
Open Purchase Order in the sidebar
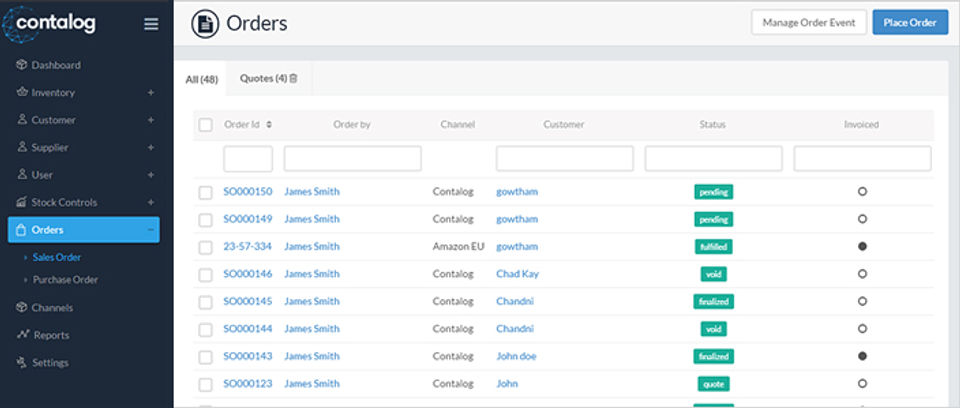pos(65,280)
